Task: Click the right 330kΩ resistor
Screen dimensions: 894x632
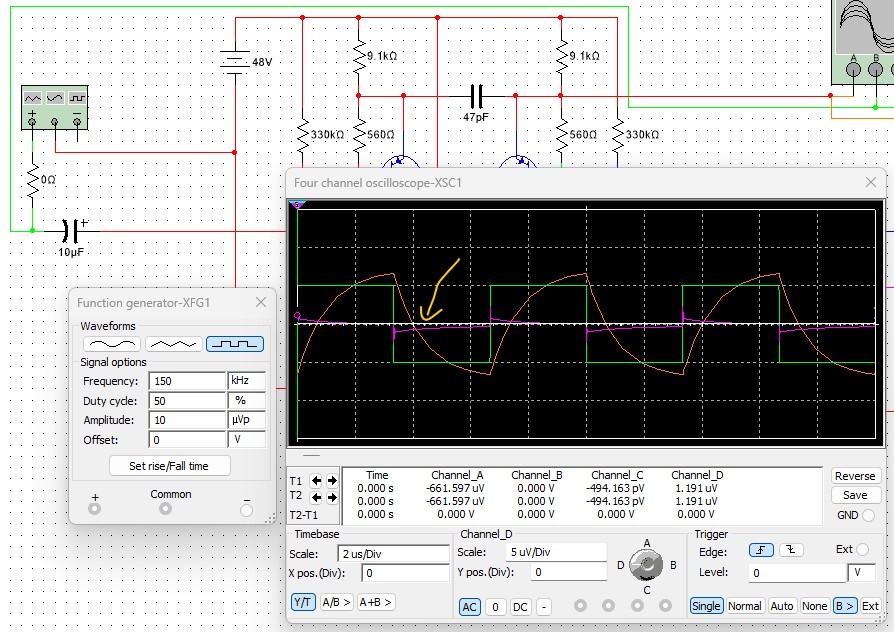Action: tap(617, 136)
